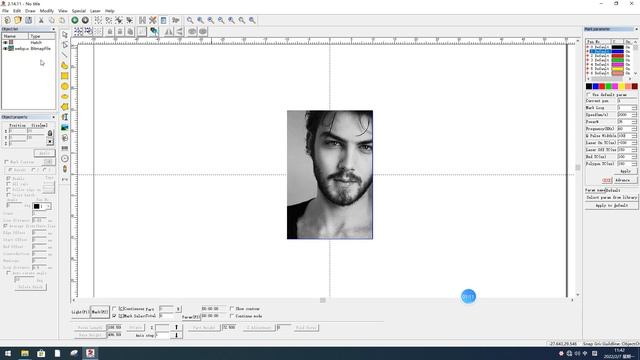This screenshot has height=360, width=640.
Task: Toggle the Show contour checkbox
Action: point(232,309)
